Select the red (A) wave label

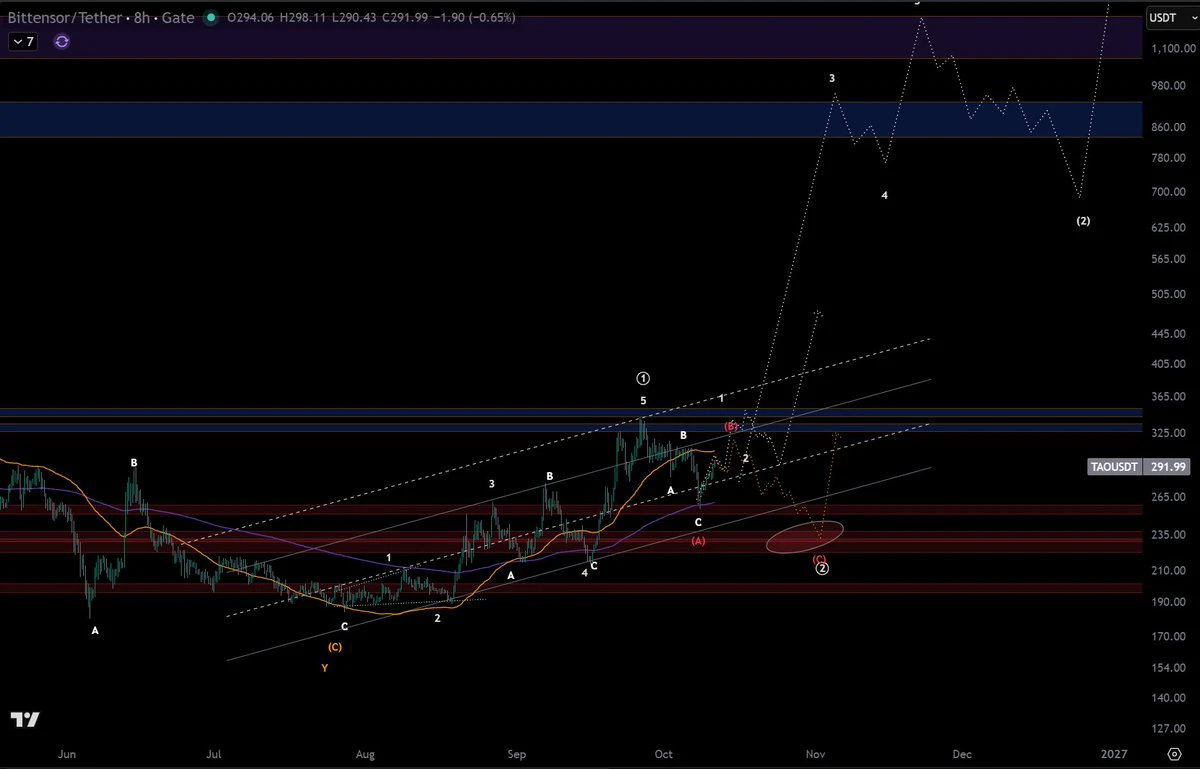coord(698,541)
